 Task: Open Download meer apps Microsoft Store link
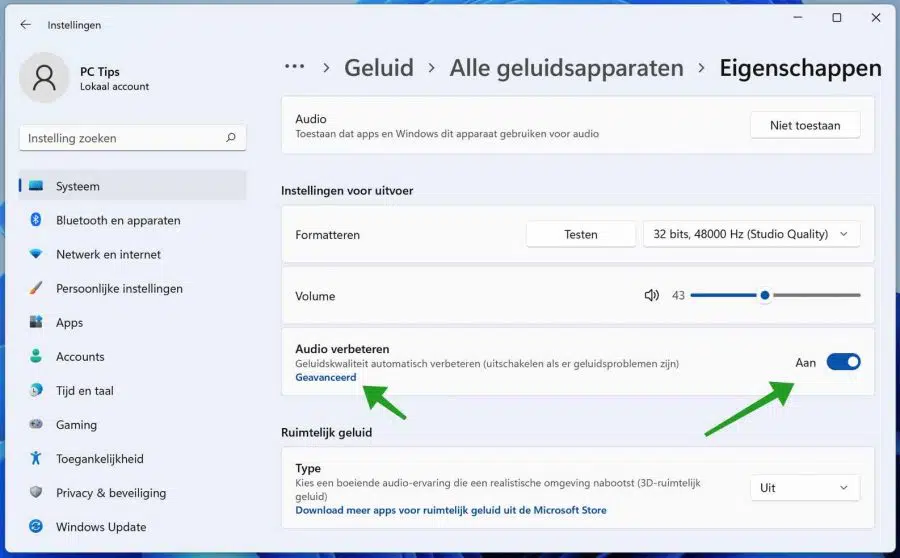[451, 510]
